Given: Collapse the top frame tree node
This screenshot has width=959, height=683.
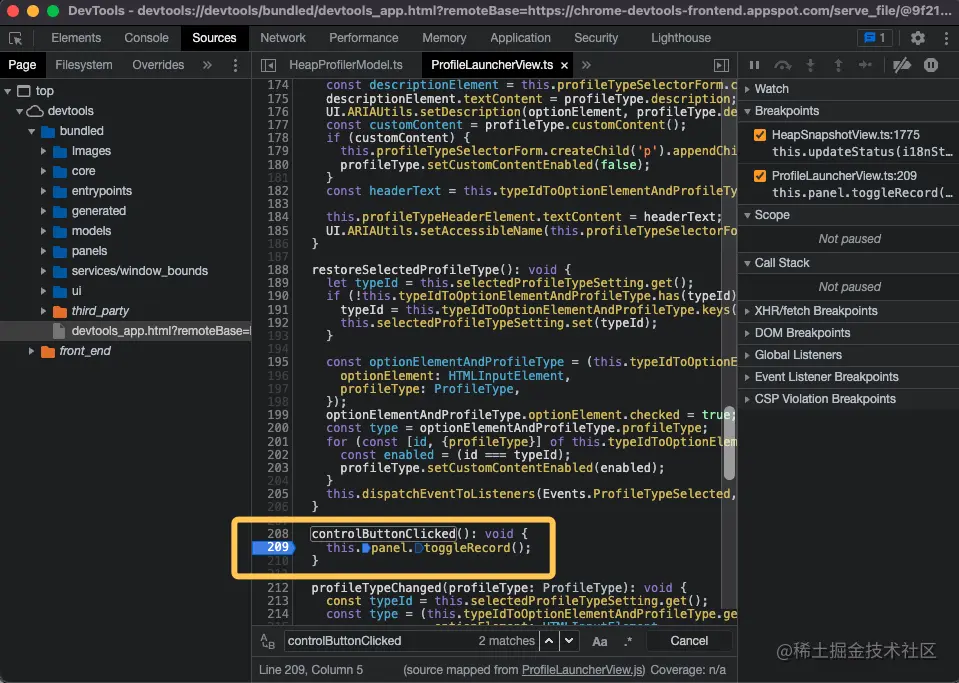Looking at the screenshot, I should [7, 91].
